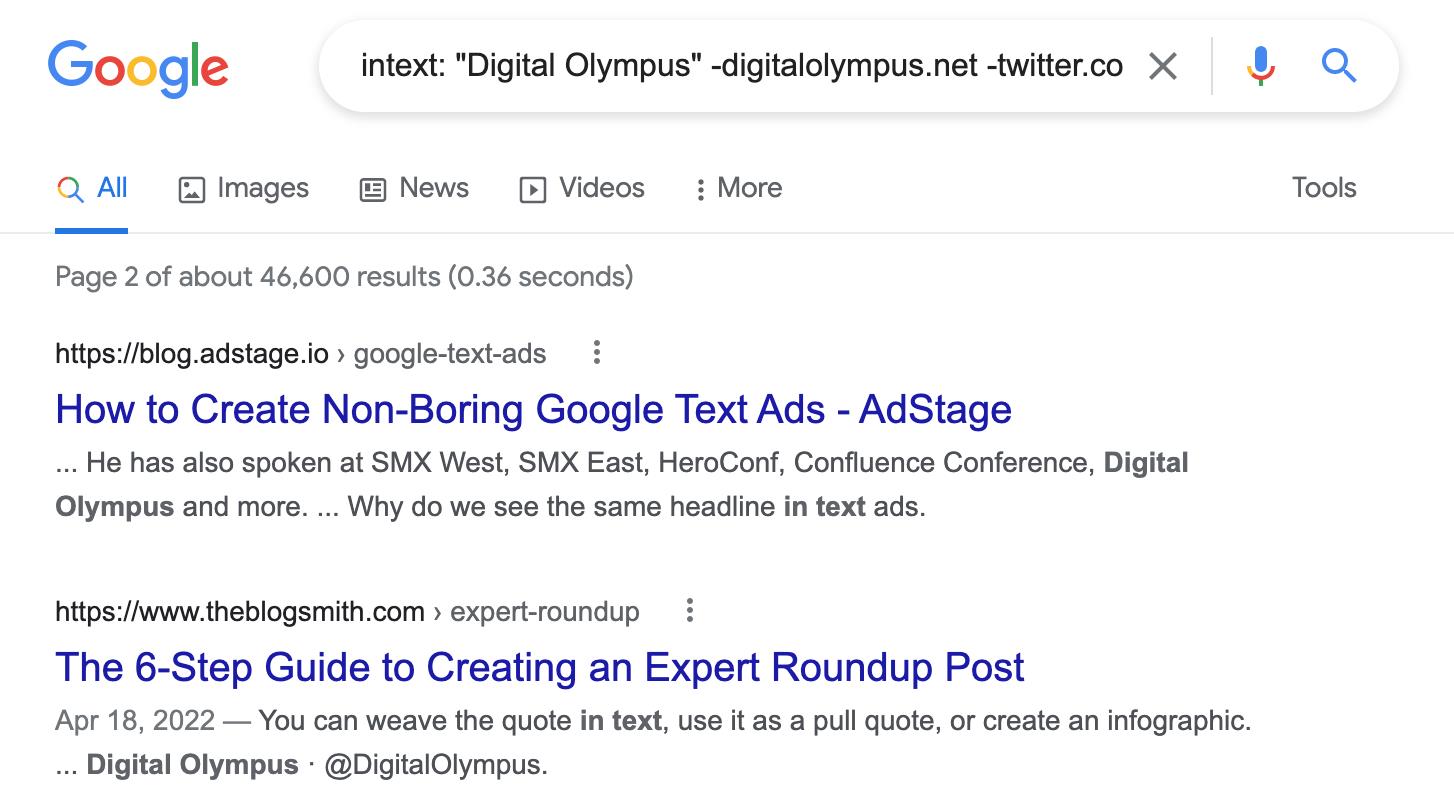The height and width of the screenshot is (812, 1454).
Task: Start voice search with microphone icon
Action: coord(1260,66)
